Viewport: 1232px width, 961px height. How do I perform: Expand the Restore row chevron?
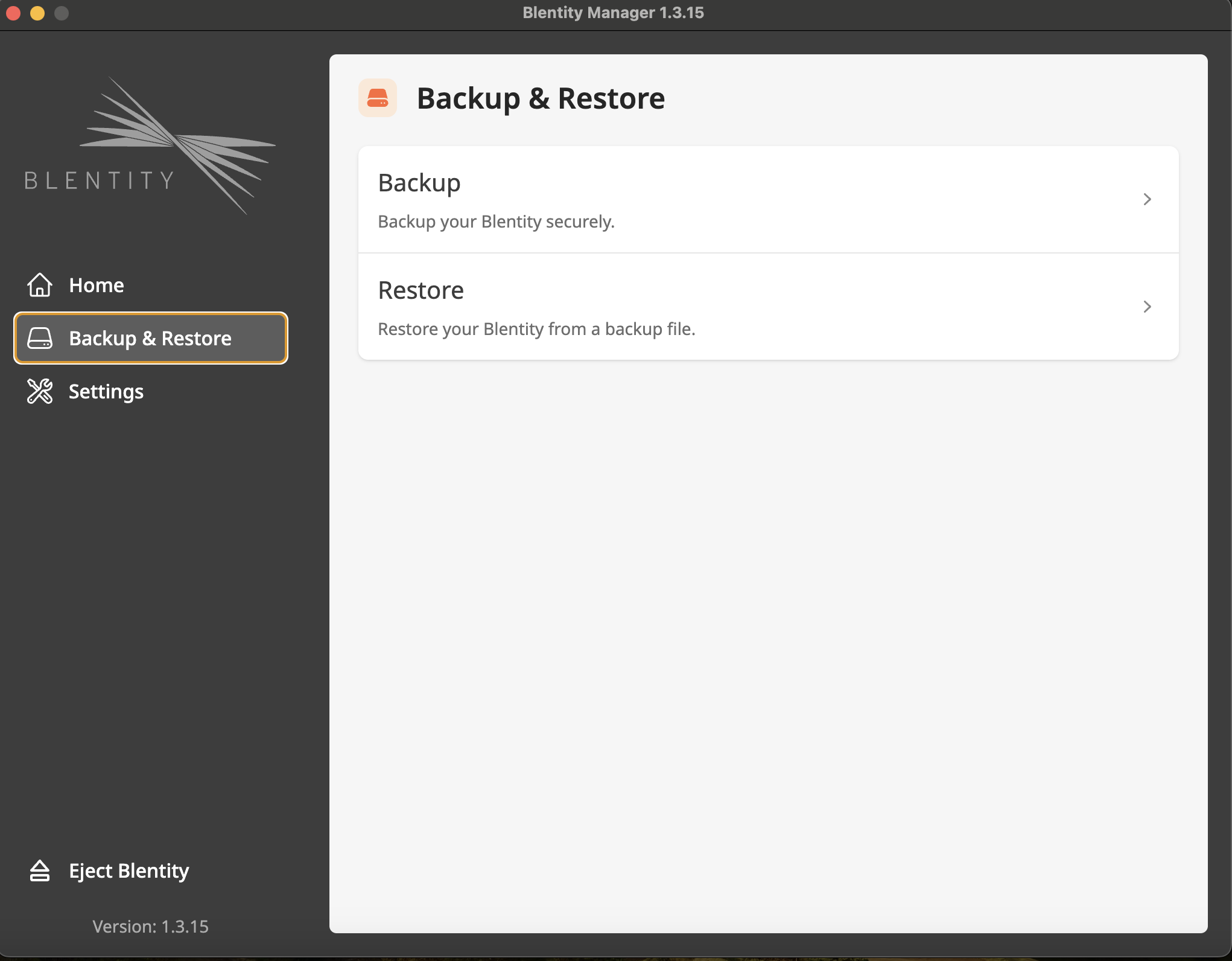click(1147, 307)
